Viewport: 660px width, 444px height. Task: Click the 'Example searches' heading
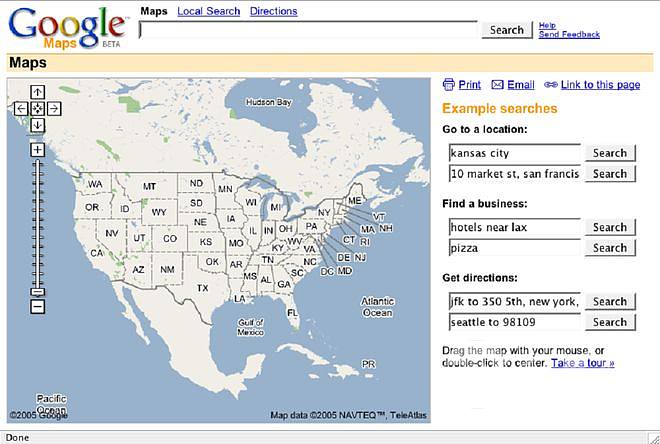coord(500,109)
